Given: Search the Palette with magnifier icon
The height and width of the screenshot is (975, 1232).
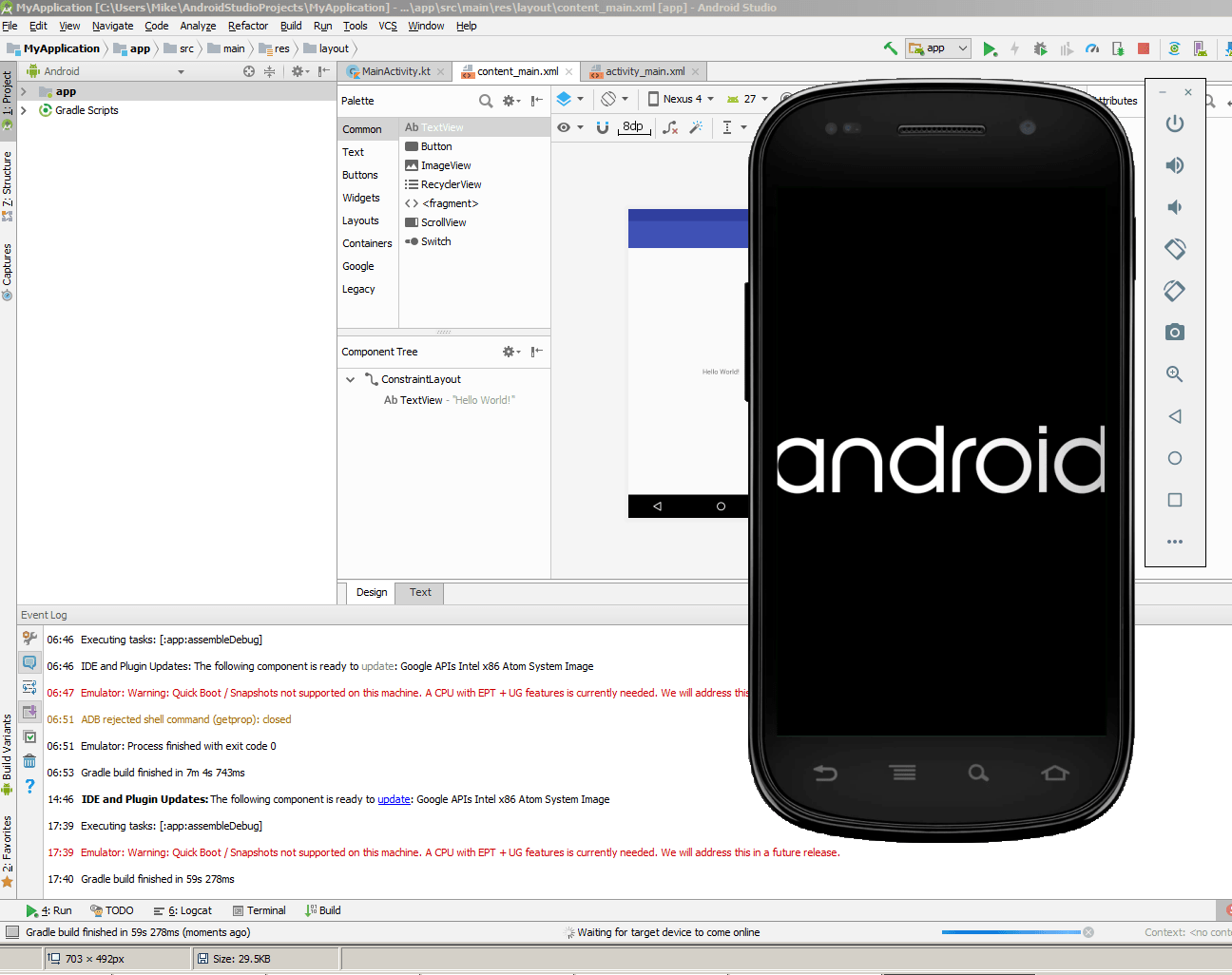Looking at the screenshot, I should click(x=486, y=101).
